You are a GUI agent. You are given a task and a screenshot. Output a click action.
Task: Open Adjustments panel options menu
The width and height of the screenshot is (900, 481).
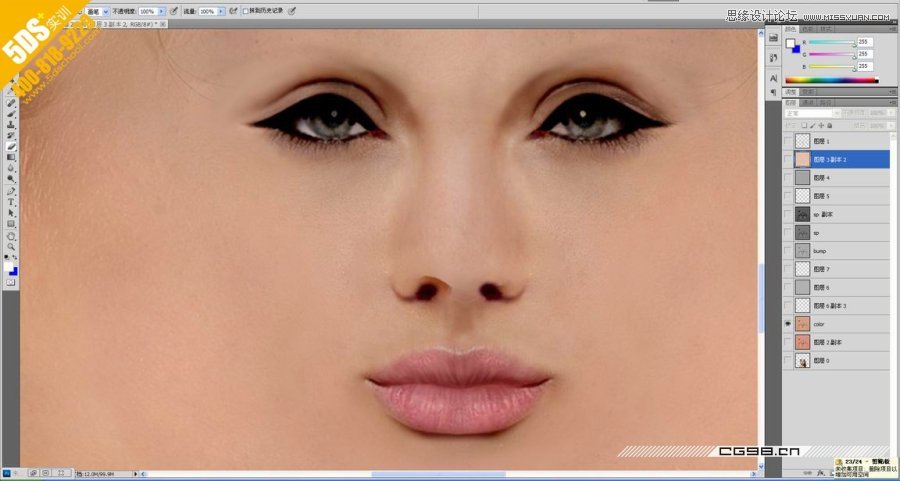click(893, 91)
